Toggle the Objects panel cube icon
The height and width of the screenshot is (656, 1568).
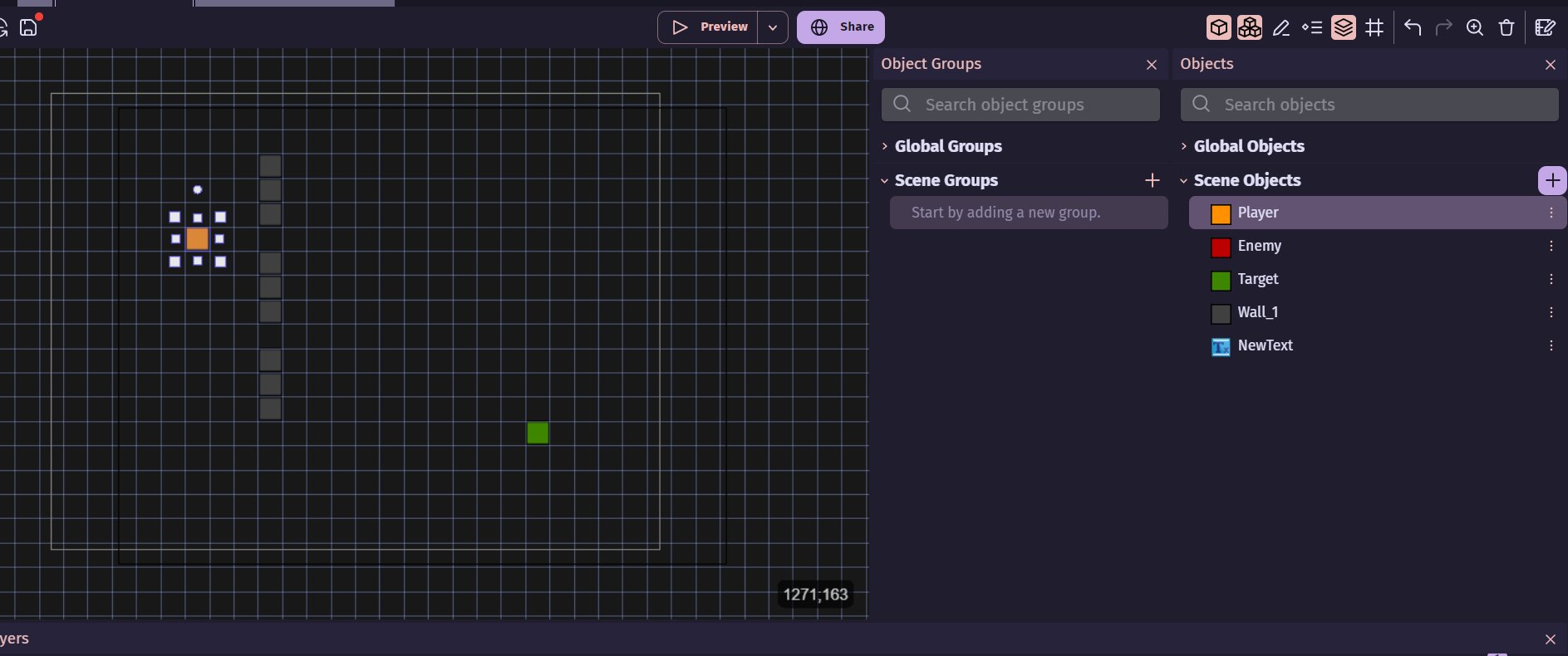(1218, 27)
